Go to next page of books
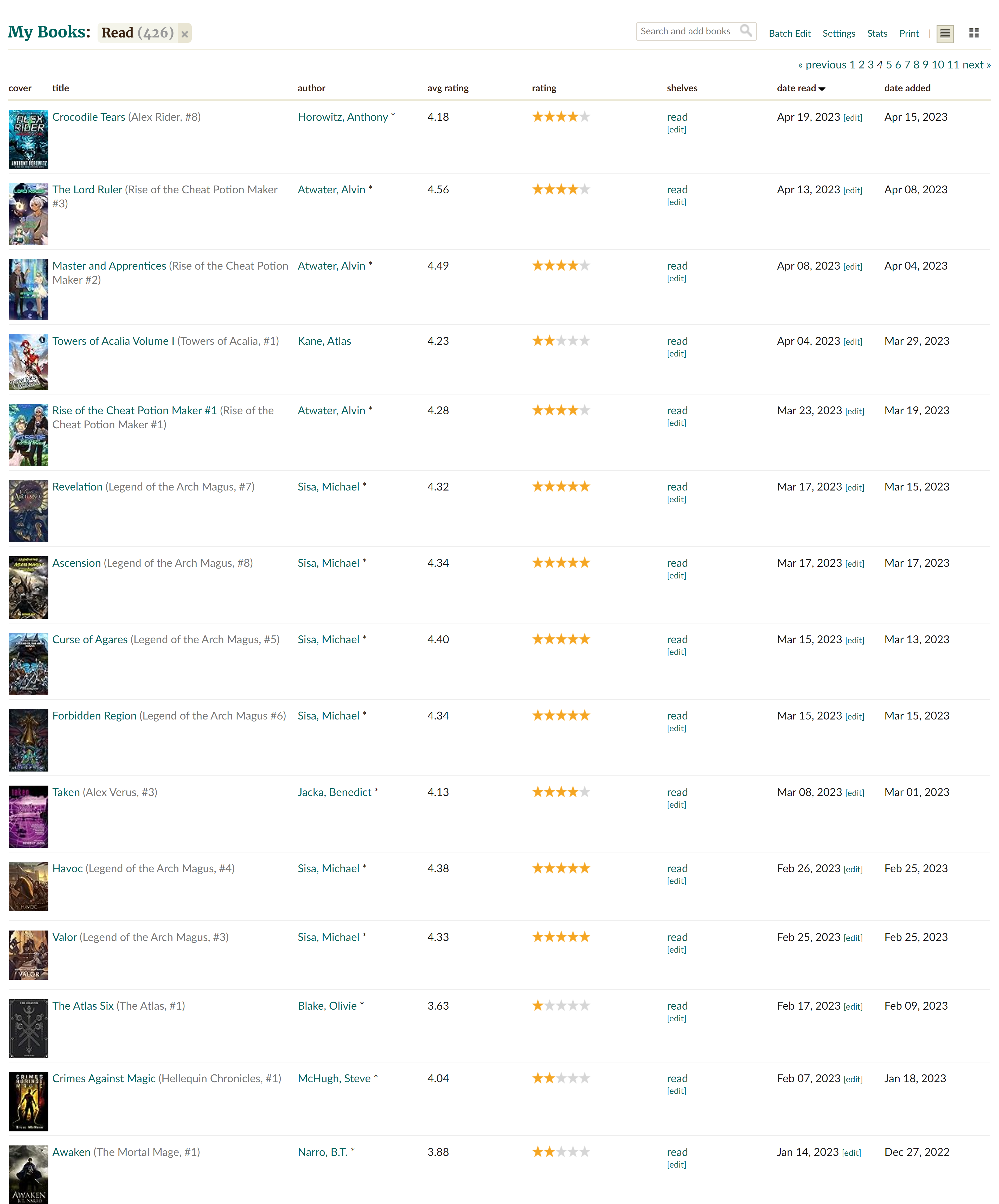 coord(976,65)
